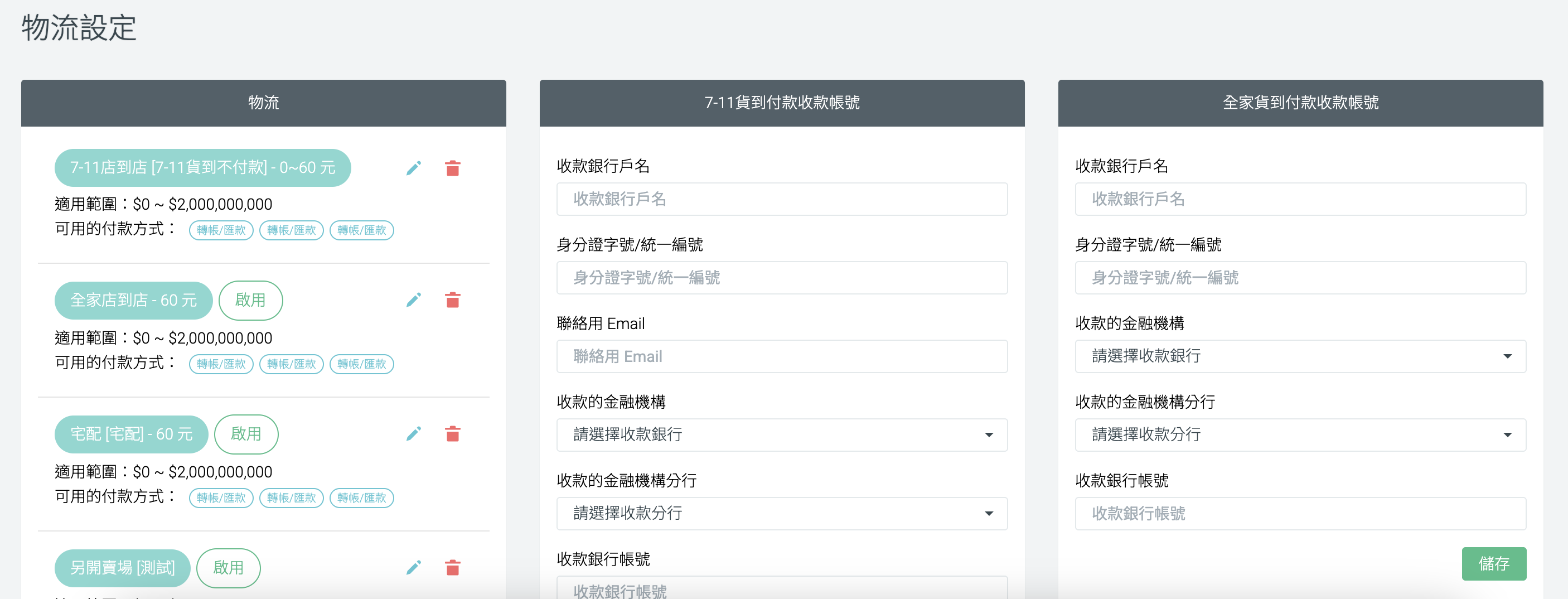Toggle 啟用 for 另開賣場 [測試]

point(228,568)
